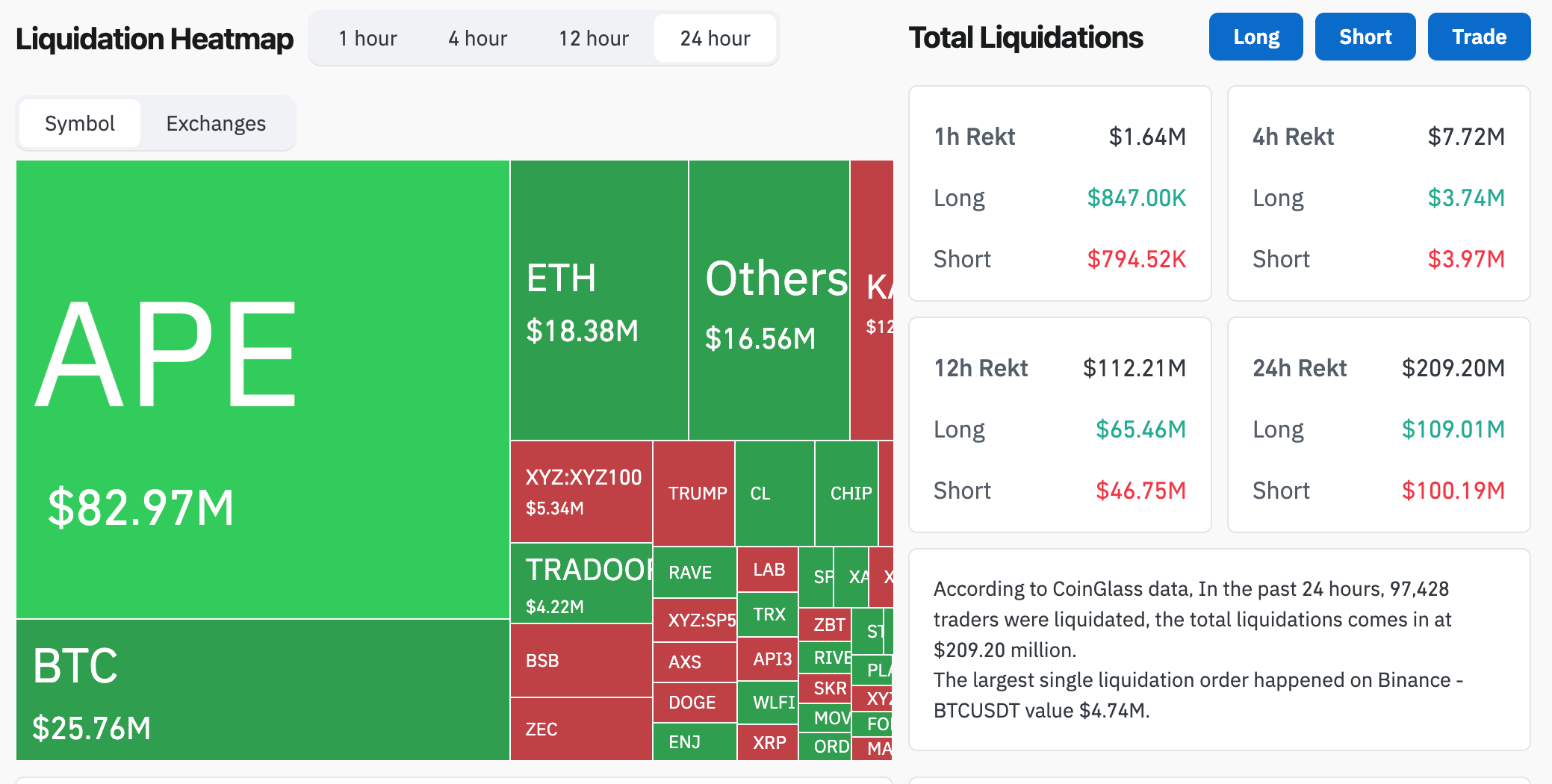The image size is (1552, 784).
Task: Choose the 12 hour timeframe tab
Action: [x=594, y=38]
